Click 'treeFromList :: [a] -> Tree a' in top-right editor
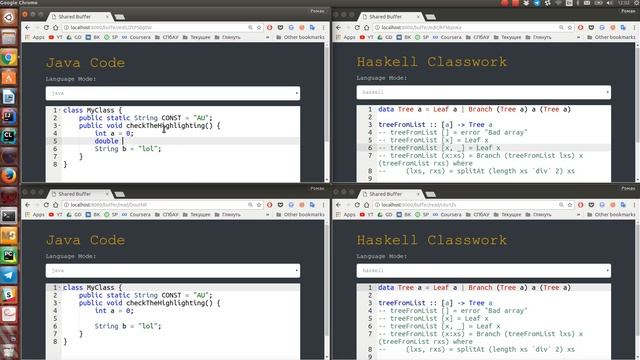This screenshot has width=640, height=360. 435,125
